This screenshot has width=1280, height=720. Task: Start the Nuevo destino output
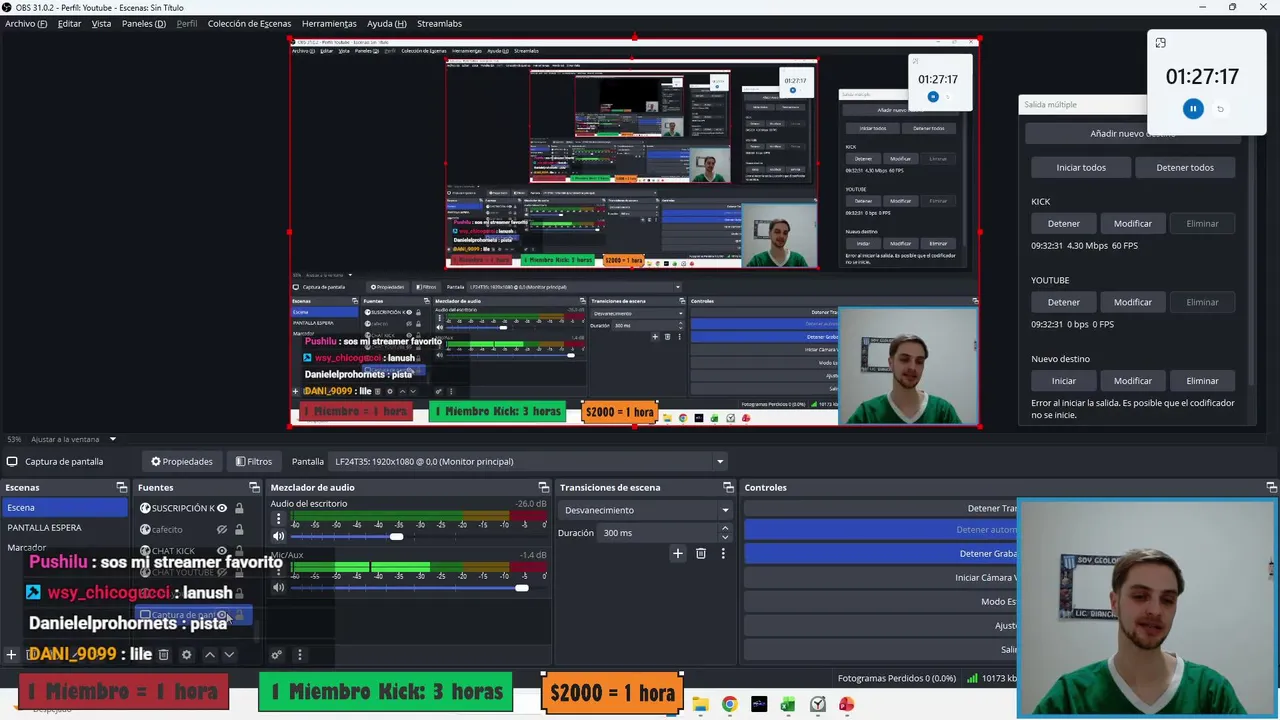pyautogui.click(x=1064, y=381)
